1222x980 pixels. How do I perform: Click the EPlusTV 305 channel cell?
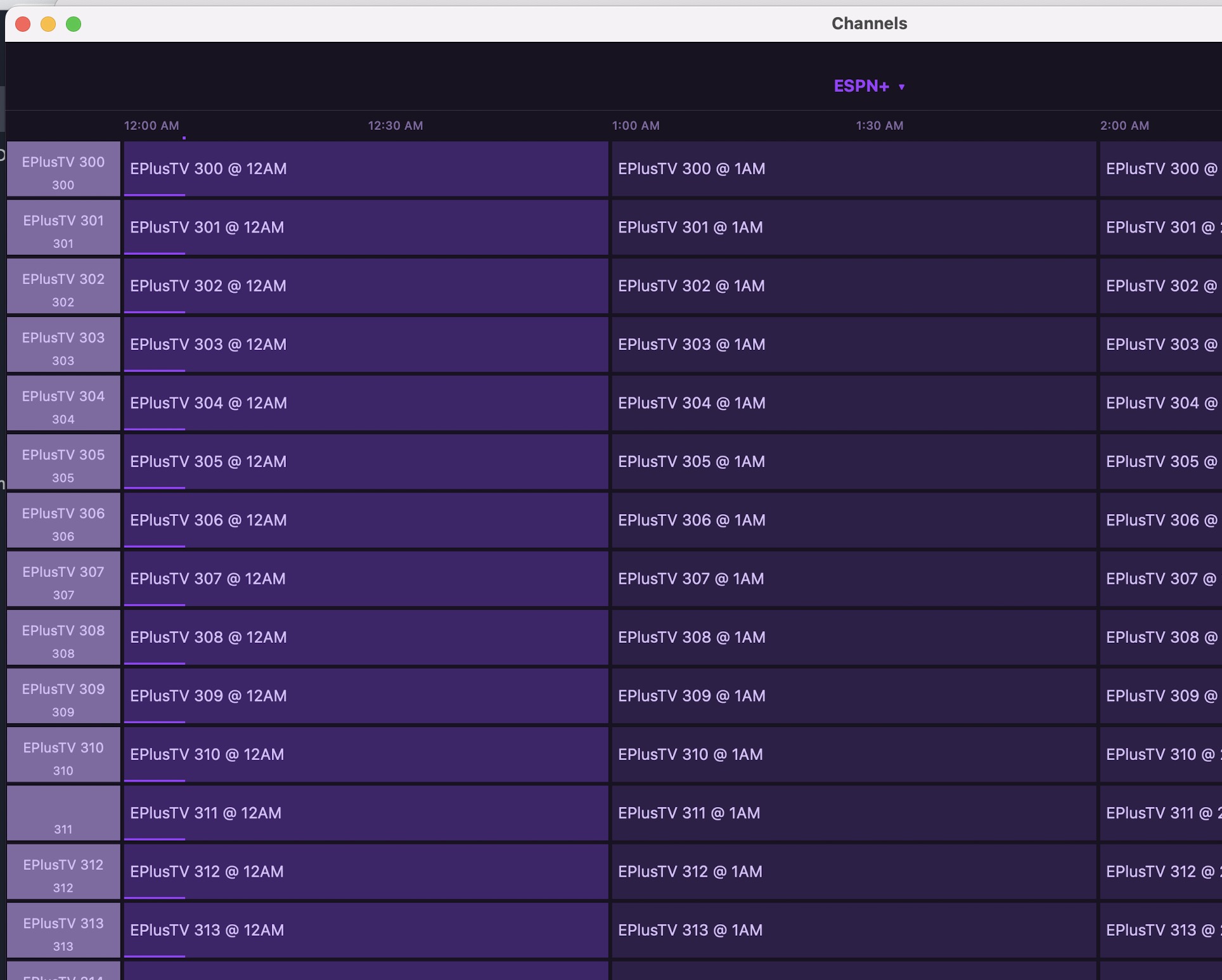tap(63, 462)
